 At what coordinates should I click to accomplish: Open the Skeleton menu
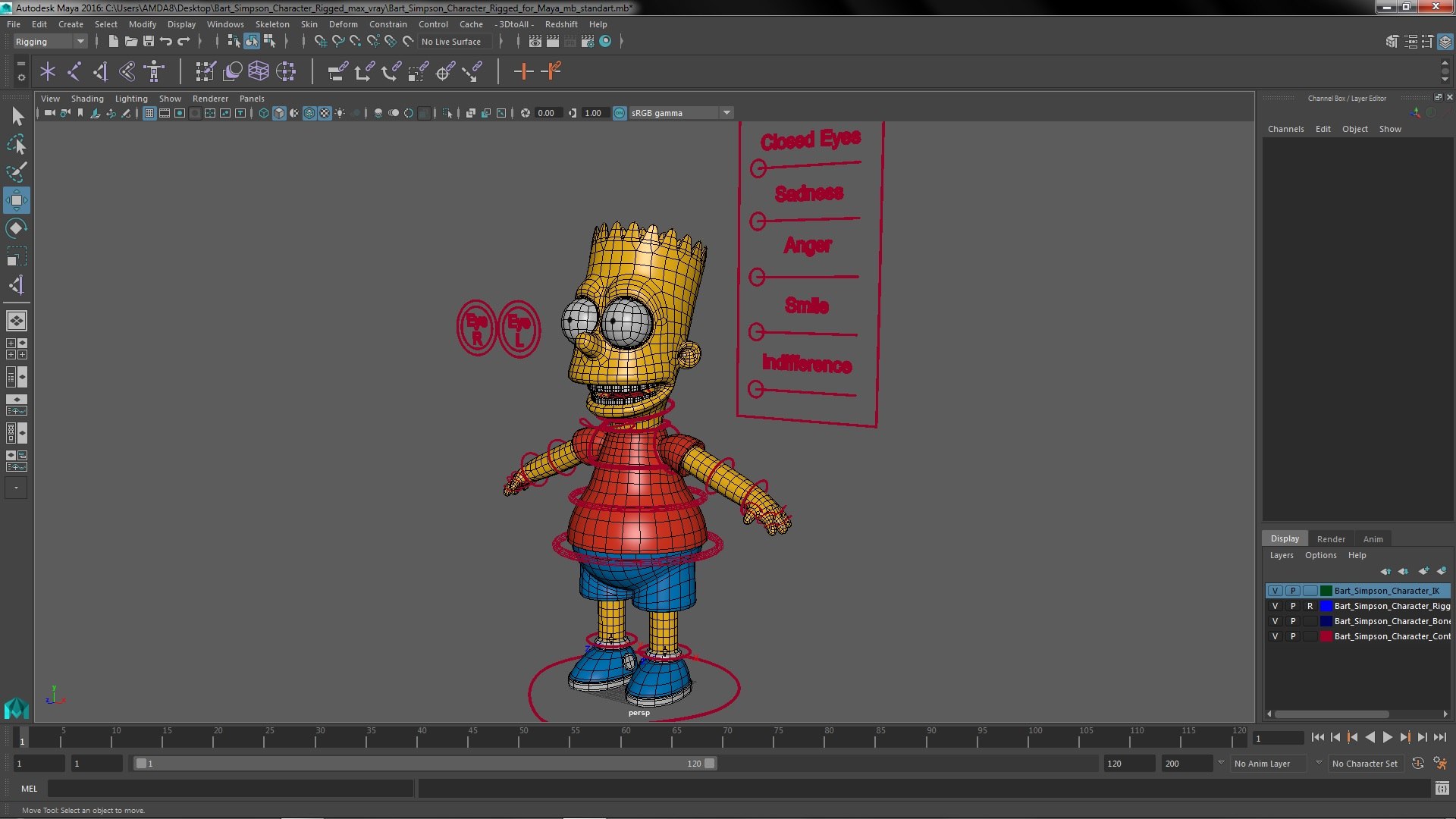click(x=272, y=24)
